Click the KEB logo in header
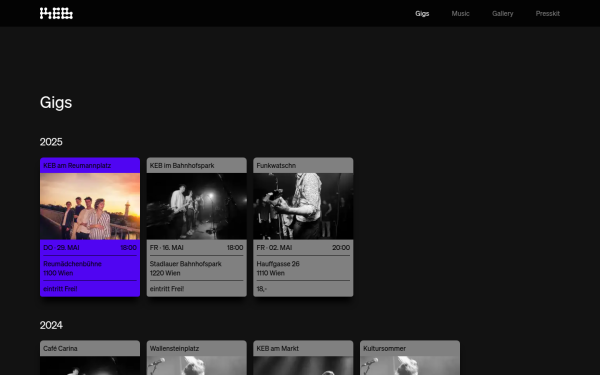 click(56, 13)
